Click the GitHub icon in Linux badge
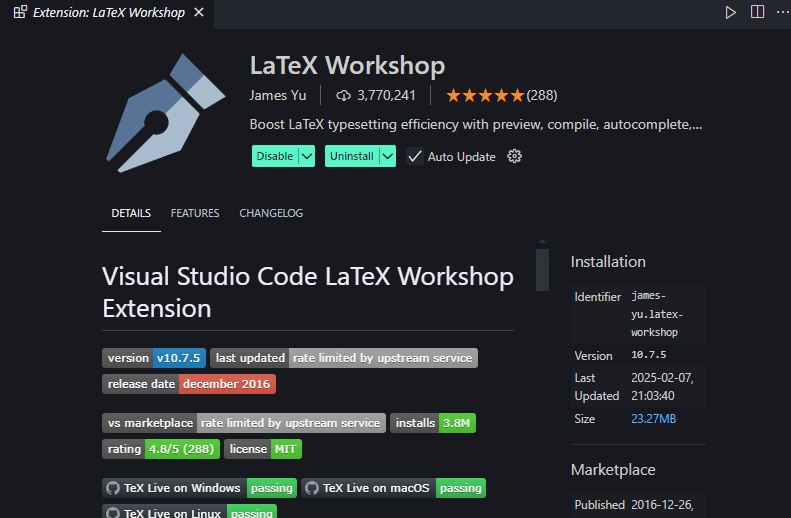Image resolution: width=791 pixels, height=518 pixels. point(113,513)
